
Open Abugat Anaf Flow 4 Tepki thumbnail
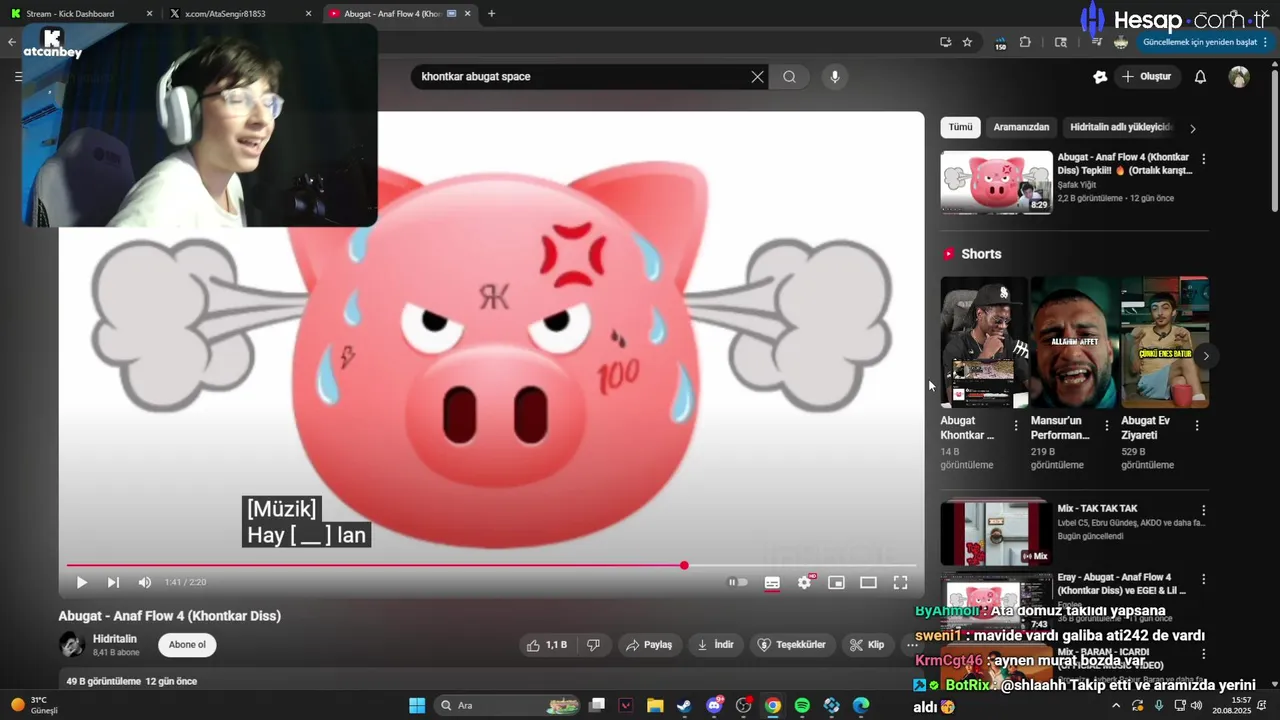click(x=996, y=182)
